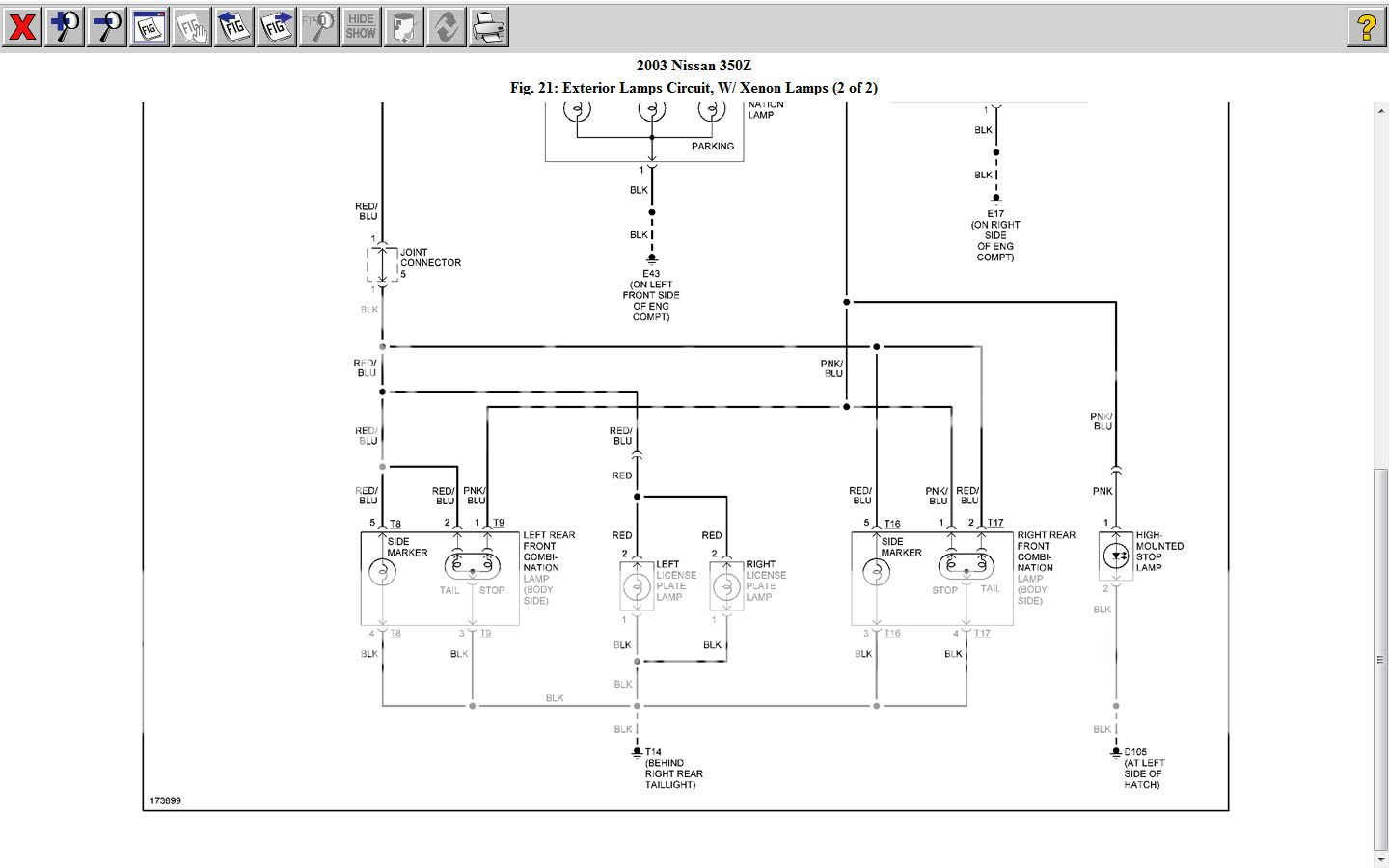Image resolution: width=1389 pixels, height=868 pixels.
Task: Click the D105 at left side of hatch label
Action: [1144, 768]
